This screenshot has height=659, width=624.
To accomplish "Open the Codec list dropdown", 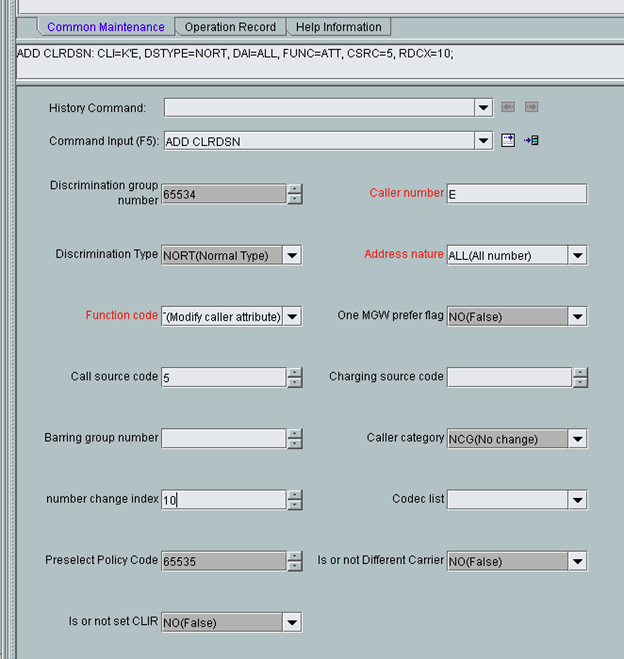I will [x=577, y=500].
